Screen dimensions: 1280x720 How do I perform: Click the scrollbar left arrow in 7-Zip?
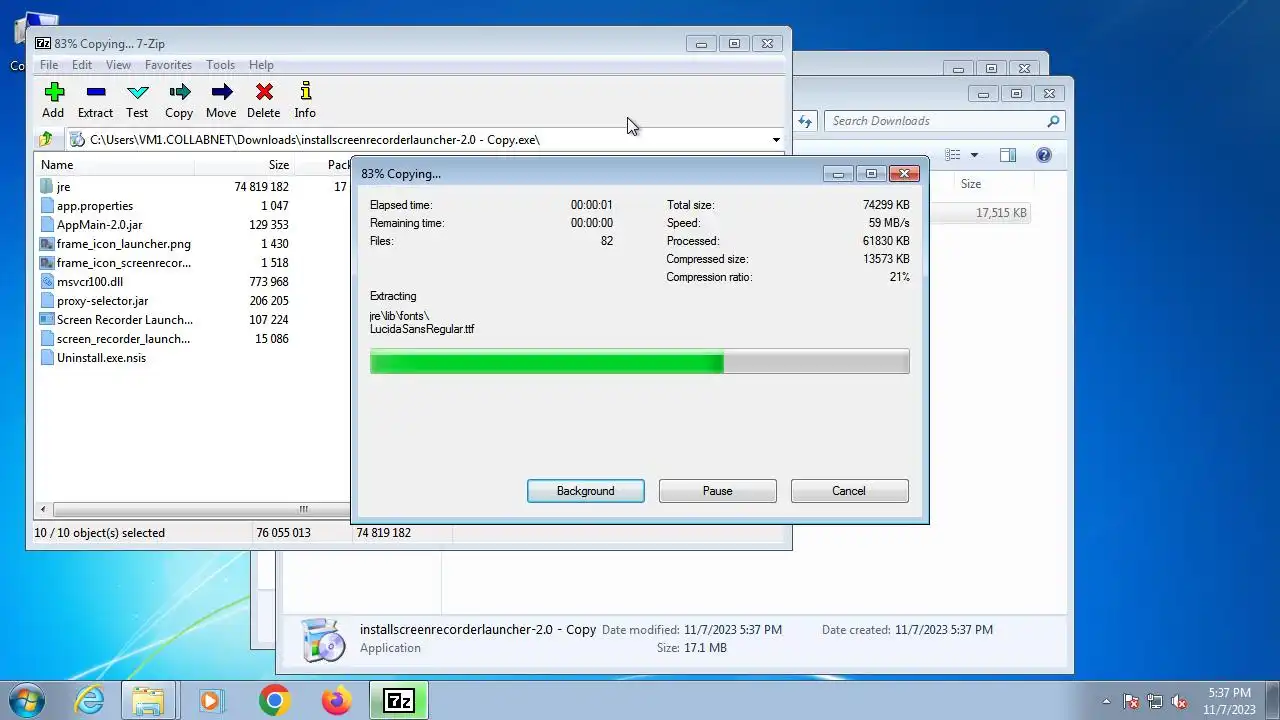42,509
